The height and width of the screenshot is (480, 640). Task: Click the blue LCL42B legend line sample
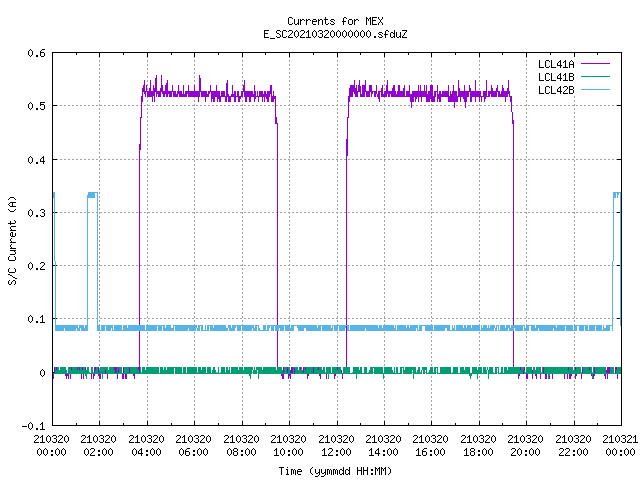pyautogui.click(x=595, y=89)
